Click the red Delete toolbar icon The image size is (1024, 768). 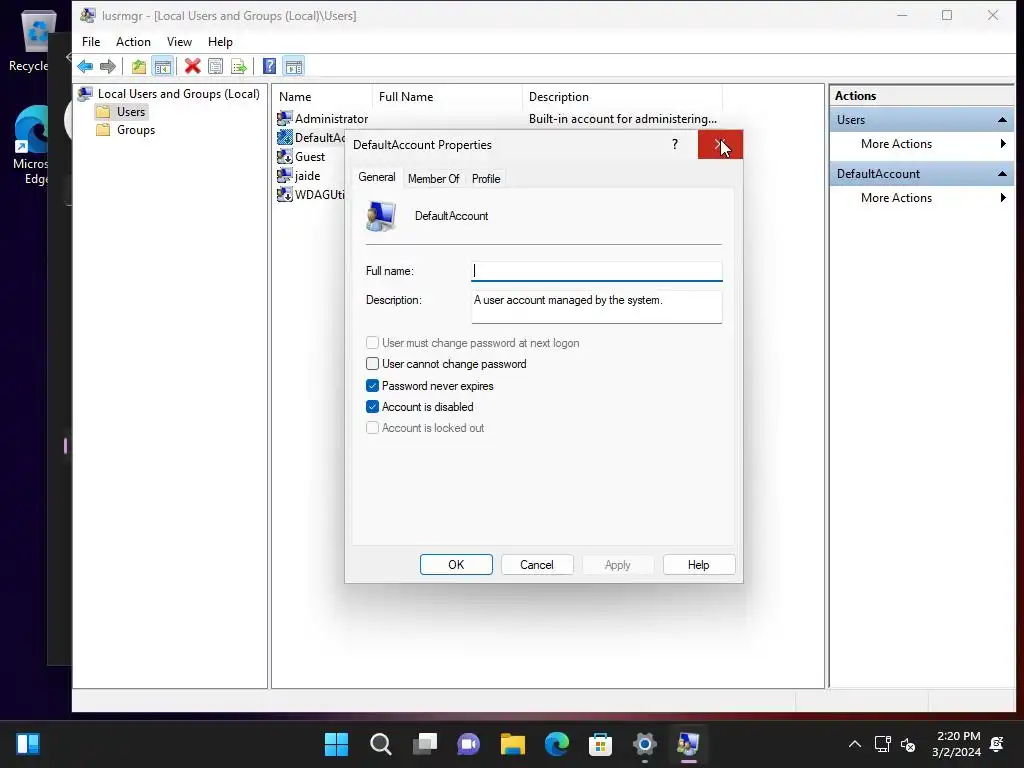(x=192, y=66)
